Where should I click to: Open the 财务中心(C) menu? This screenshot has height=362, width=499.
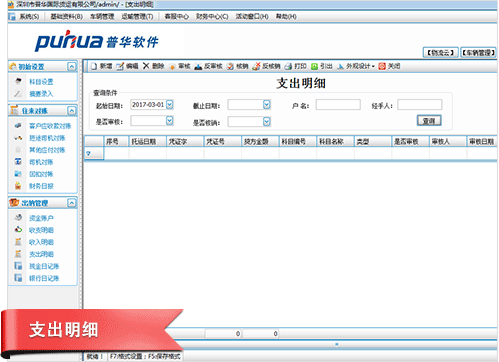point(212,16)
